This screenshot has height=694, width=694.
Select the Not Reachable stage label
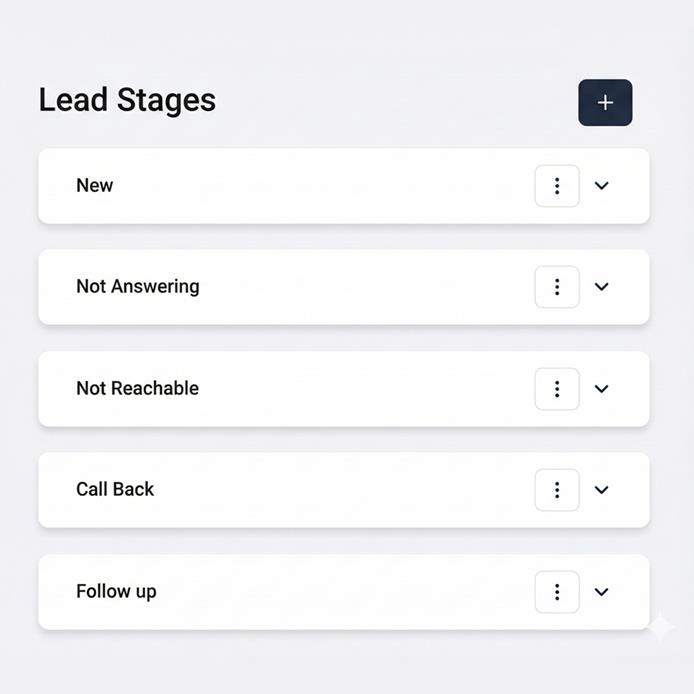(138, 388)
